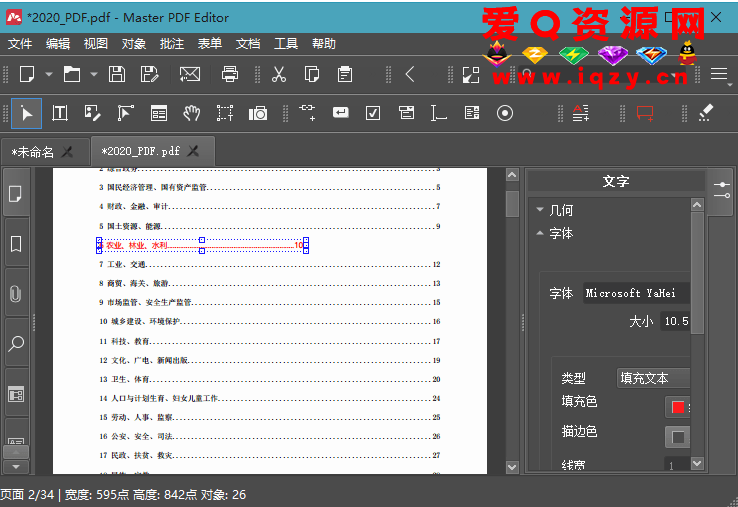The height and width of the screenshot is (507, 738).
Task: Open the new document dropdown arrow
Action: pyautogui.click(x=49, y=74)
